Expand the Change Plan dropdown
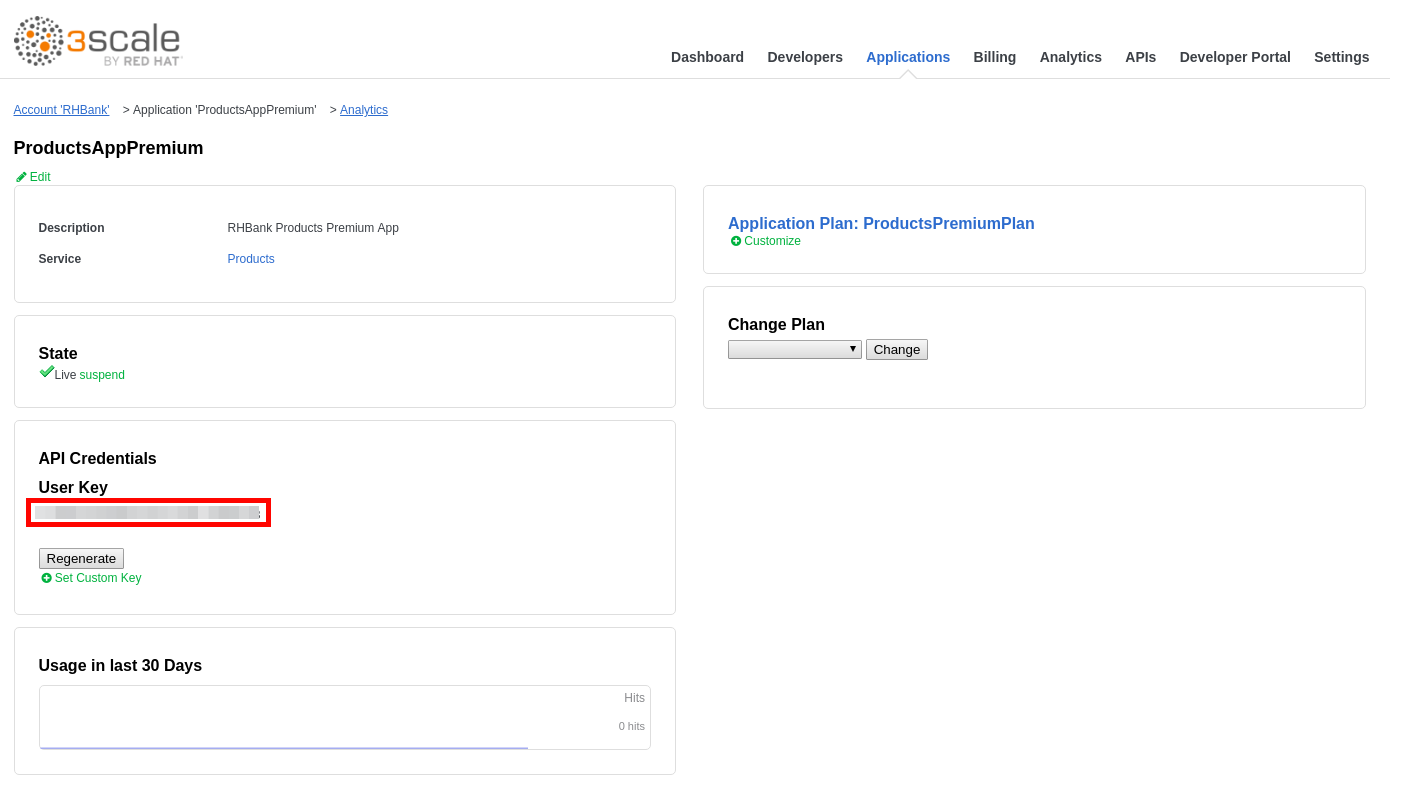The image size is (1410, 787). click(x=794, y=349)
